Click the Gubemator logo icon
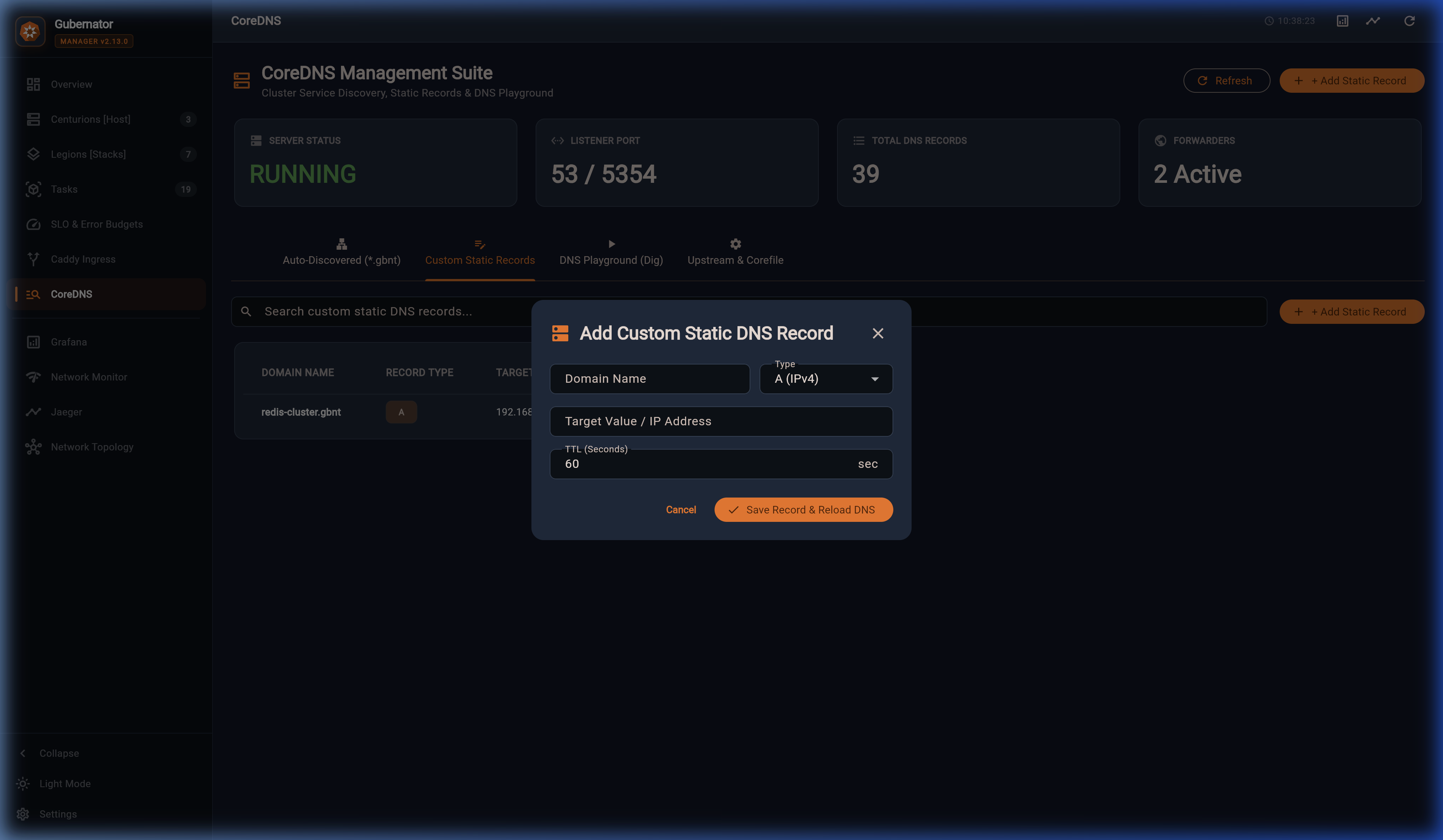Screen dimensions: 1443x840 point(30,31)
